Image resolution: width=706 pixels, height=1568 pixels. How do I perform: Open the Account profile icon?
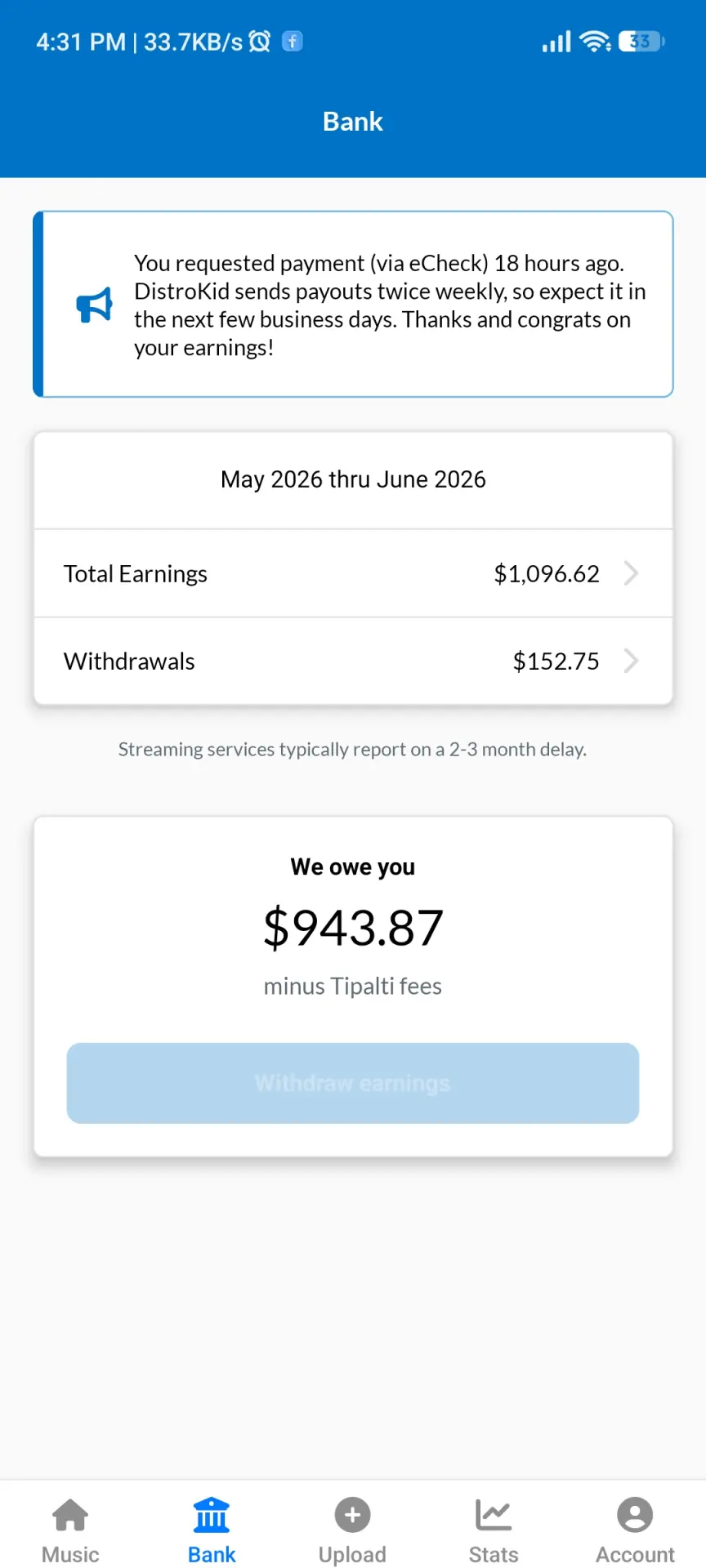635,1515
